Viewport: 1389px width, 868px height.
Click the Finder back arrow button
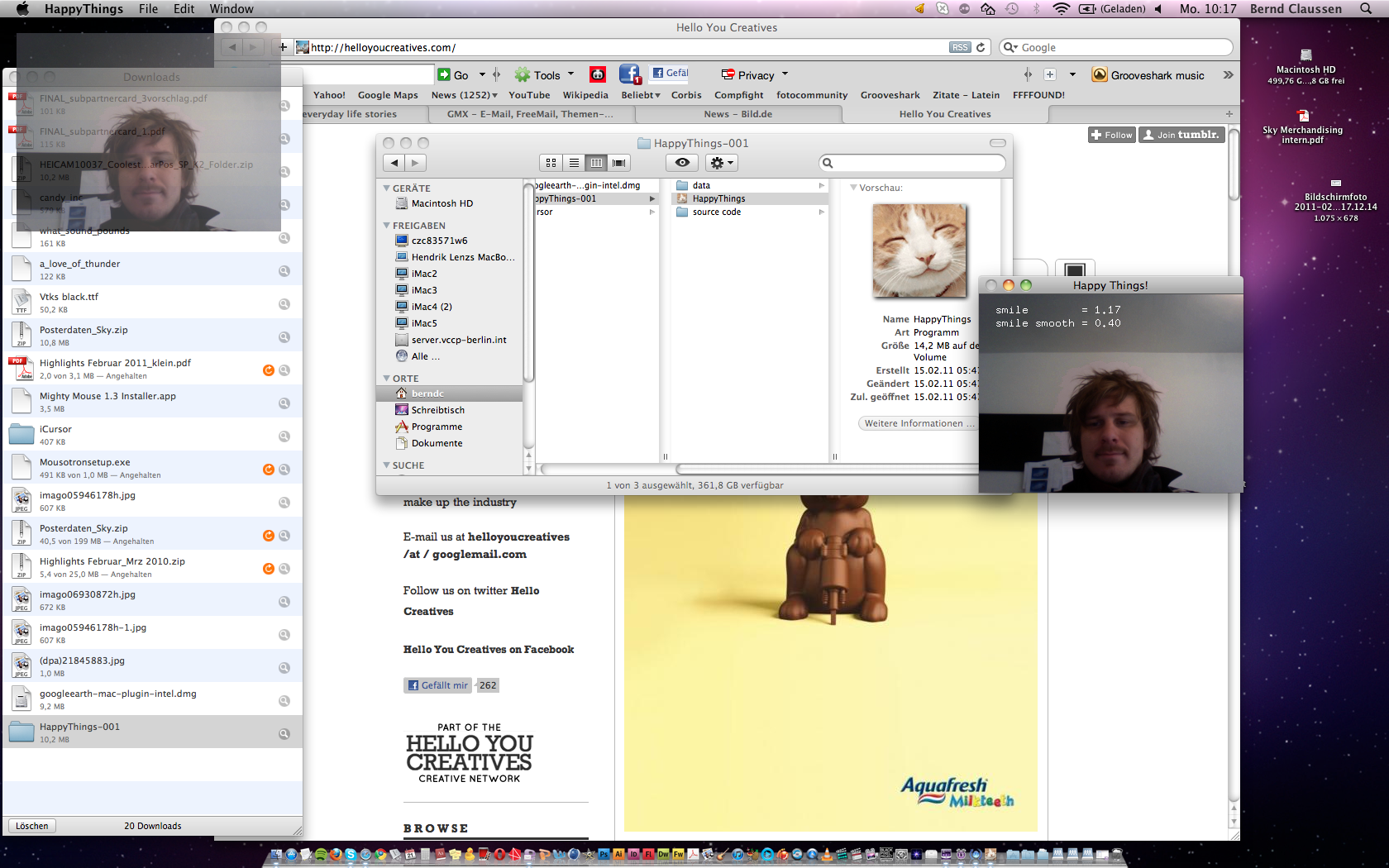[x=394, y=163]
